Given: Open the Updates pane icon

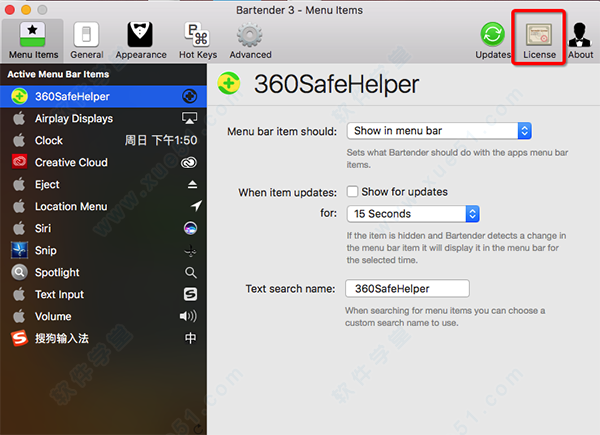Looking at the screenshot, I should [x=492, y=39].
